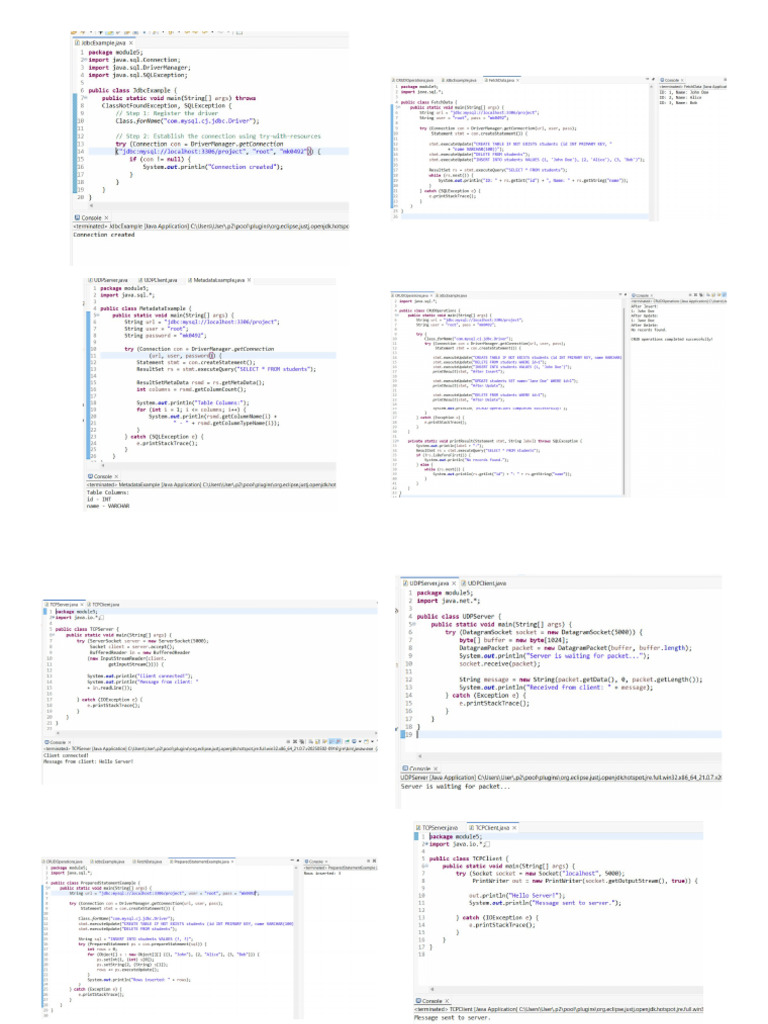Switch to FetchData.java tab beside PreparedStatementExample
768x1024 pixels.
(x=148, y=862)
